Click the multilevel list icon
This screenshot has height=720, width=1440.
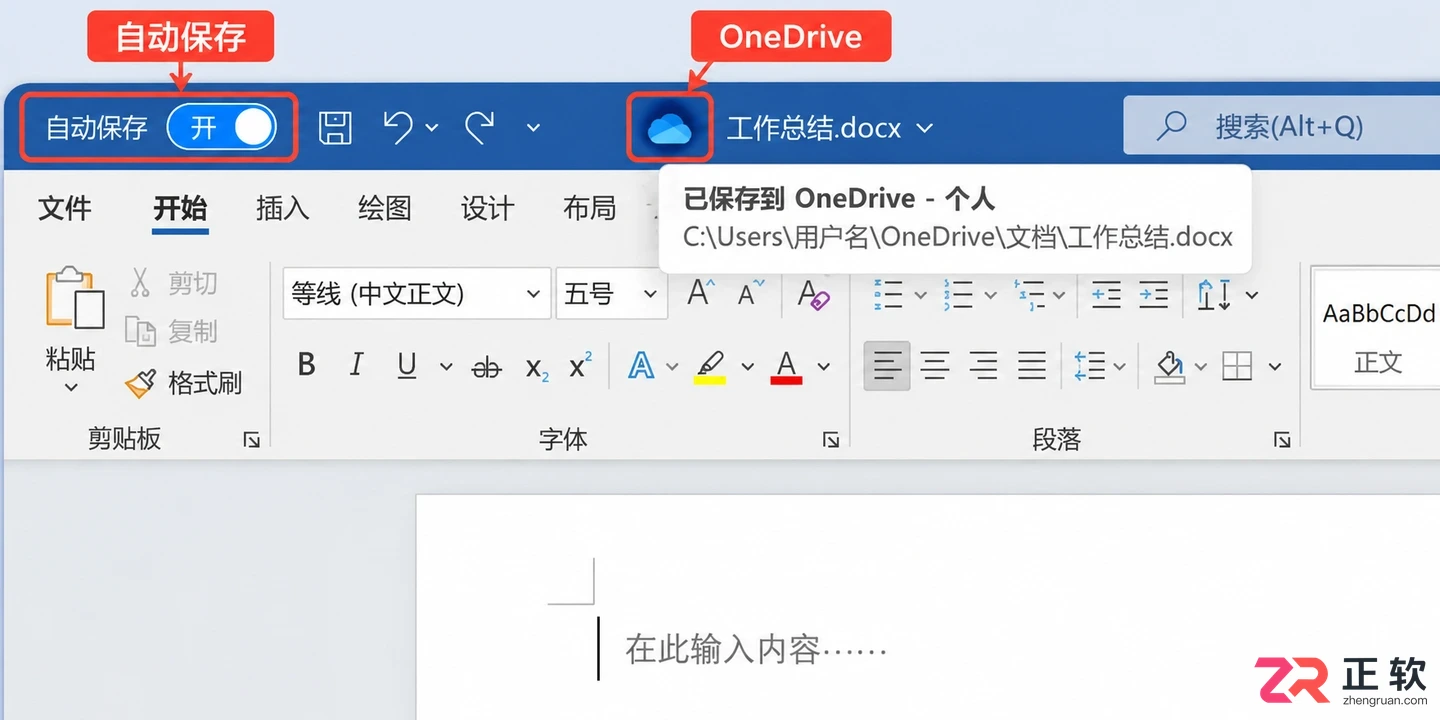click(1028, 294)
